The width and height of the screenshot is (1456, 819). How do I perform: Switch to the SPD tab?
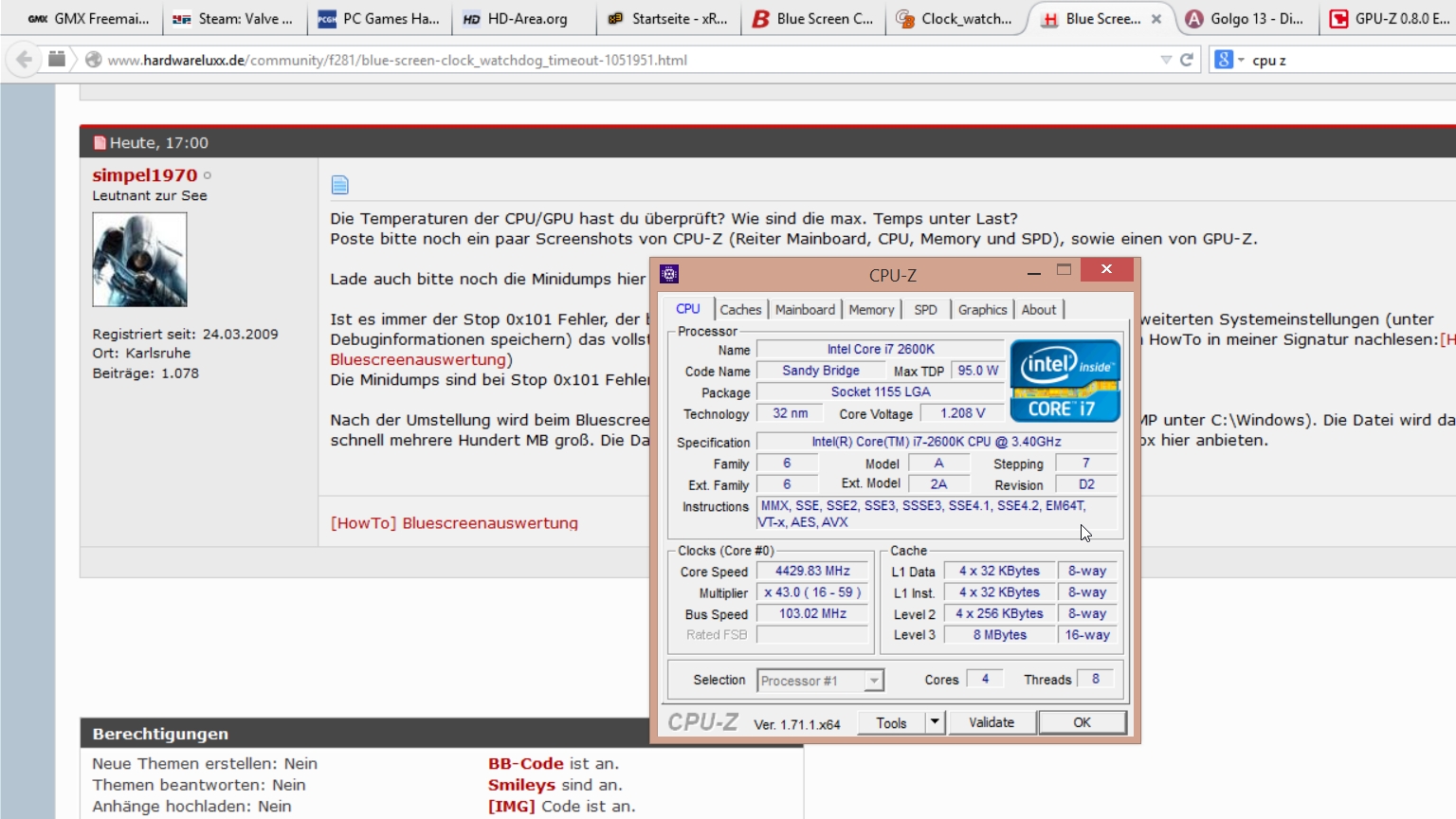point(925,310)
